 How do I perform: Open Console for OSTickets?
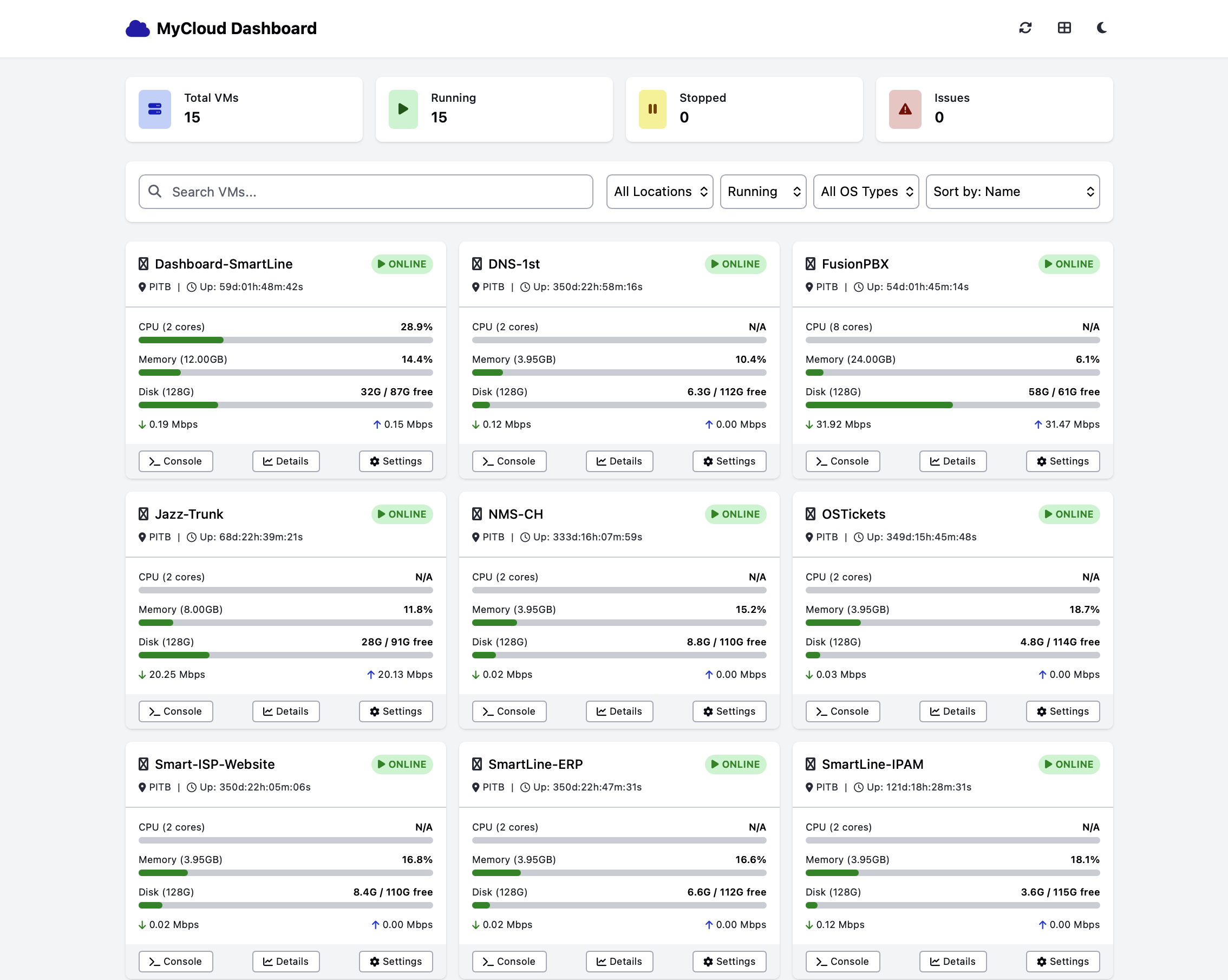tap(842, 711)
